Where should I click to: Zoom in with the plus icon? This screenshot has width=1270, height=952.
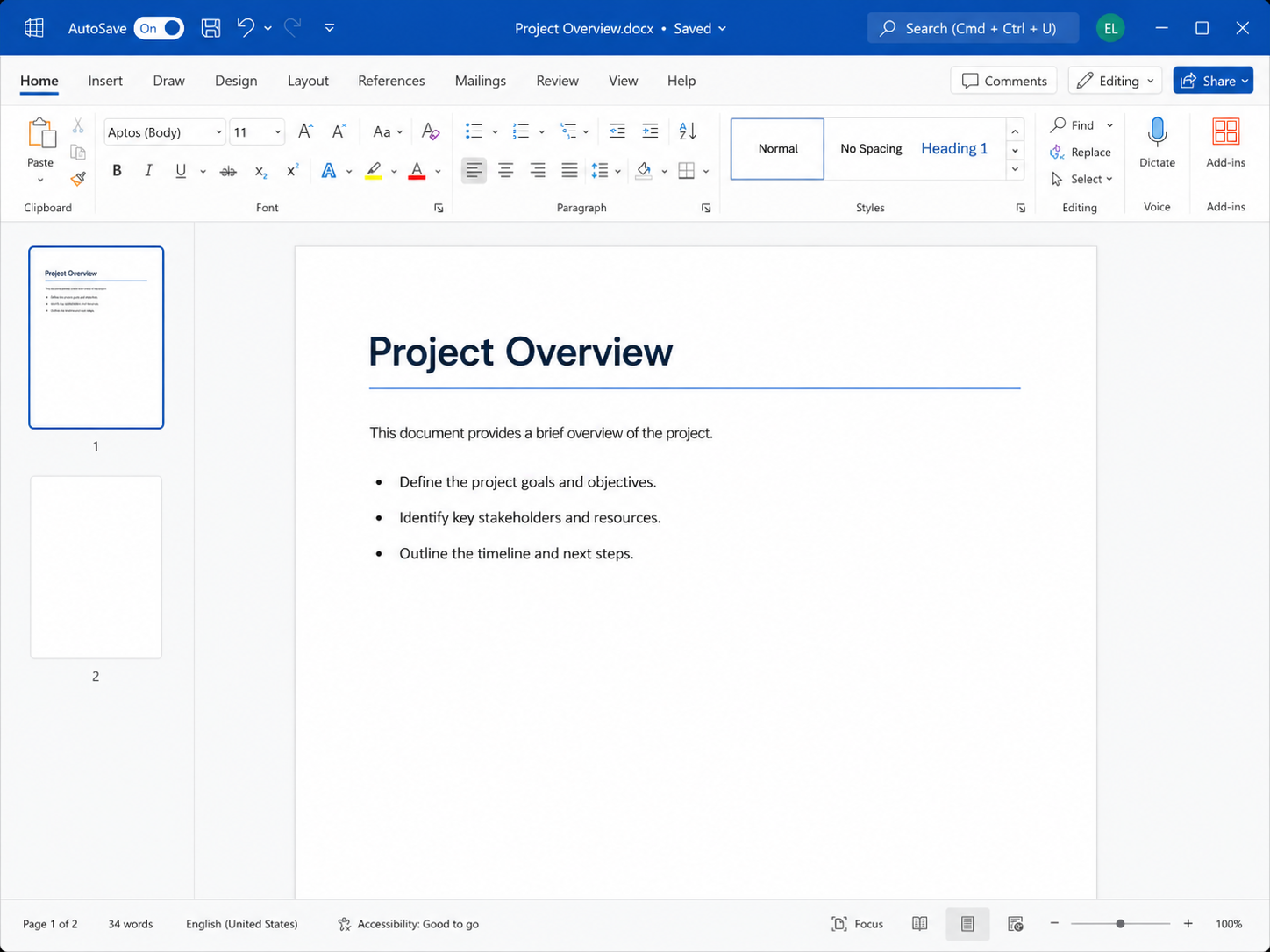click(x=1188, y=924)
